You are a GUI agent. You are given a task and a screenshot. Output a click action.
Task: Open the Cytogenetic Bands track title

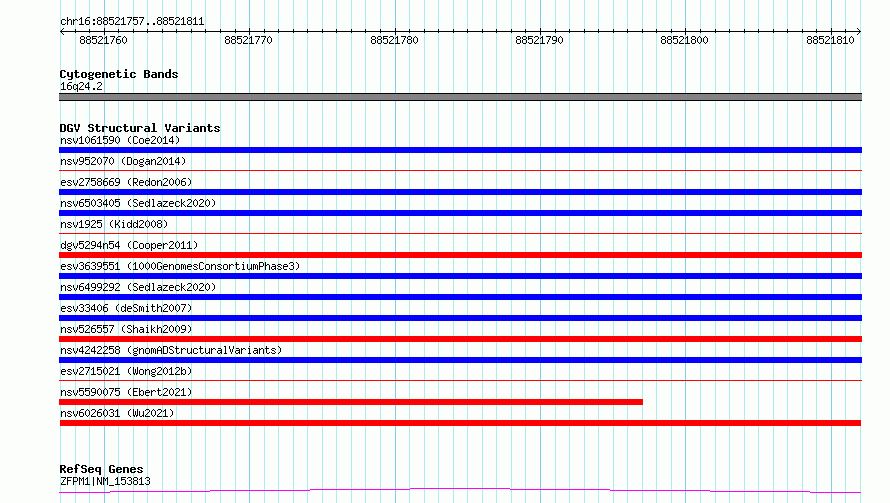coord(119,74)
